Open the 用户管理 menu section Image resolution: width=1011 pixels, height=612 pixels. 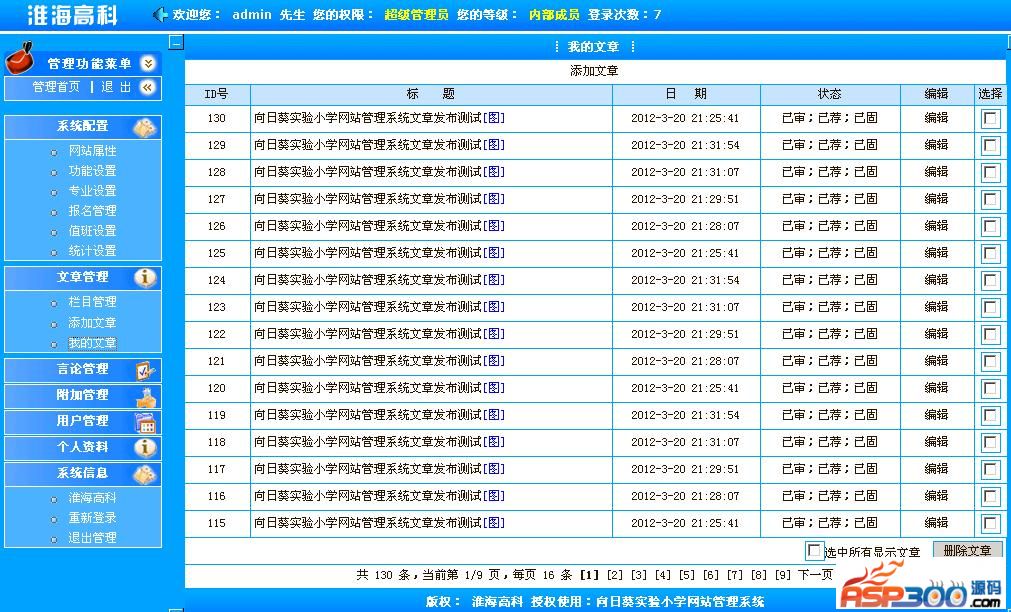tap(83, 421)
